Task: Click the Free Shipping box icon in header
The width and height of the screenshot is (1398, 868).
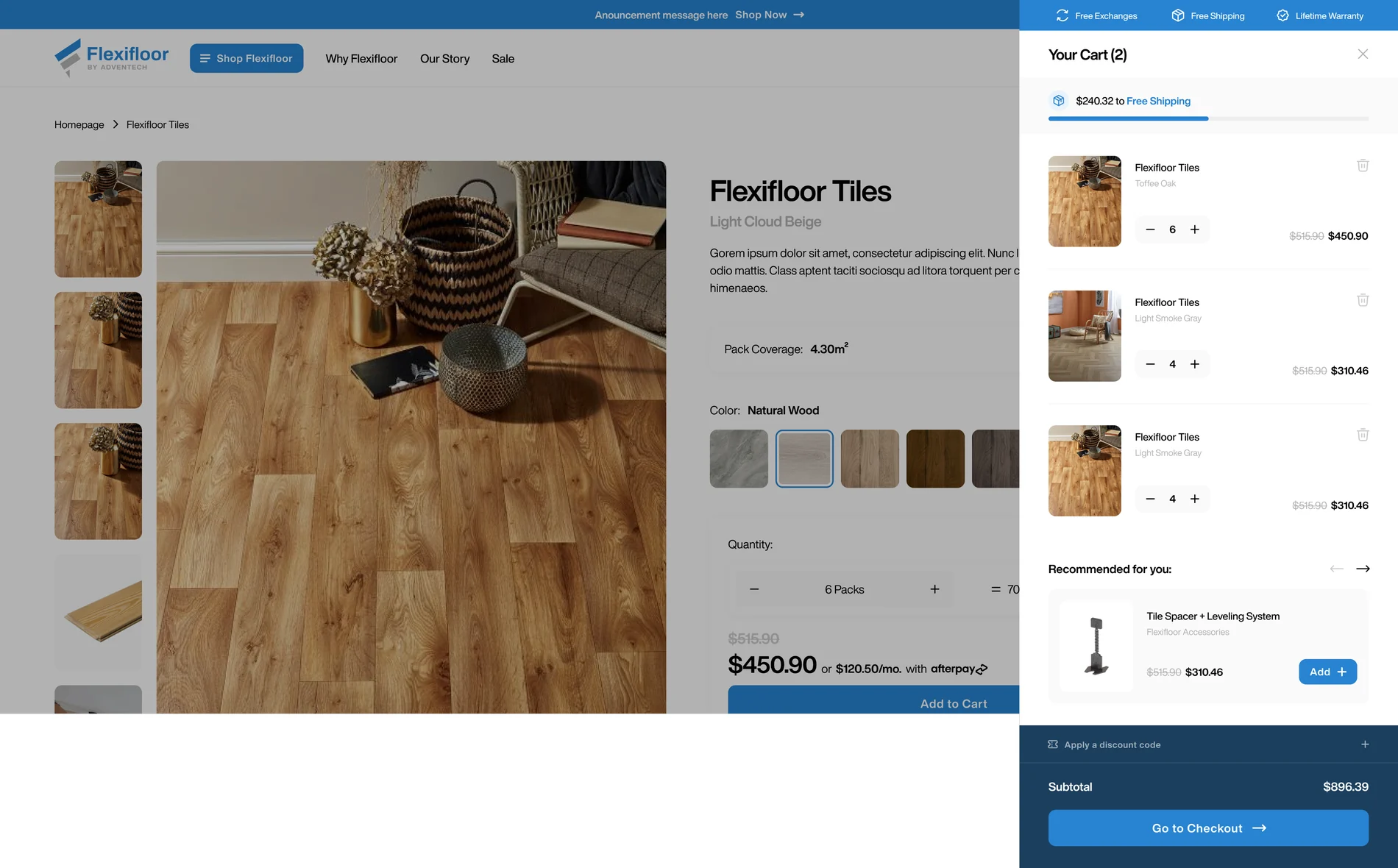Action: [x=1178, y=15]
